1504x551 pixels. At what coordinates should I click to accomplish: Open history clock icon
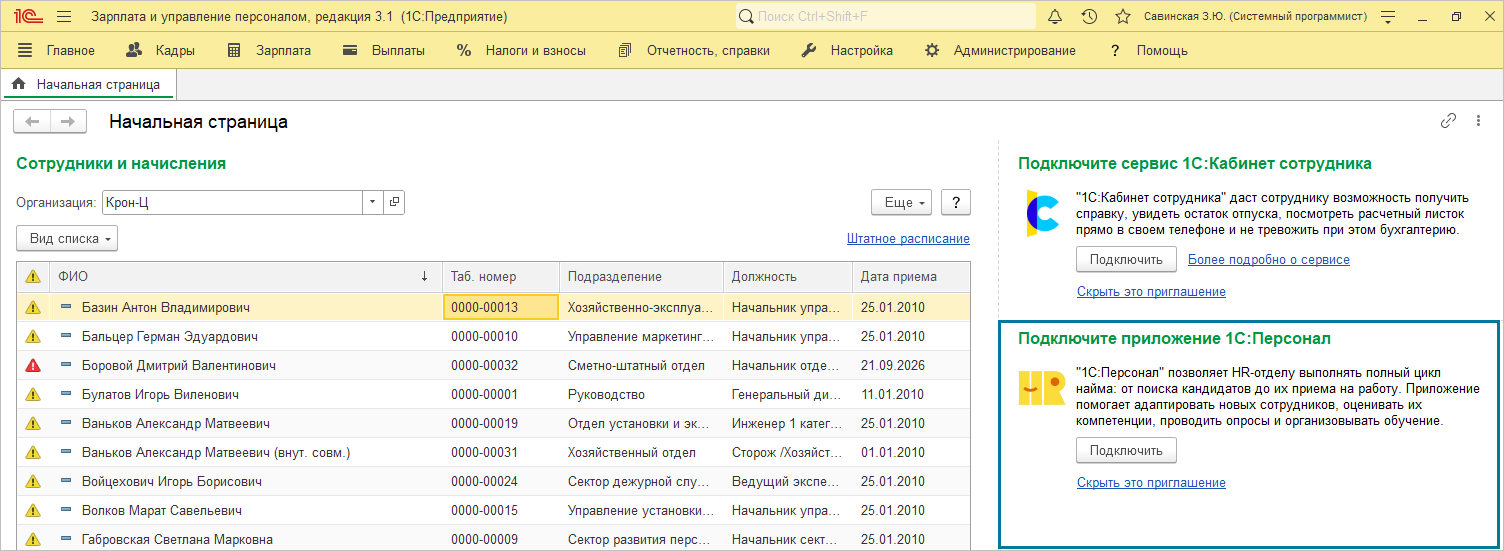coord(1090,17)
